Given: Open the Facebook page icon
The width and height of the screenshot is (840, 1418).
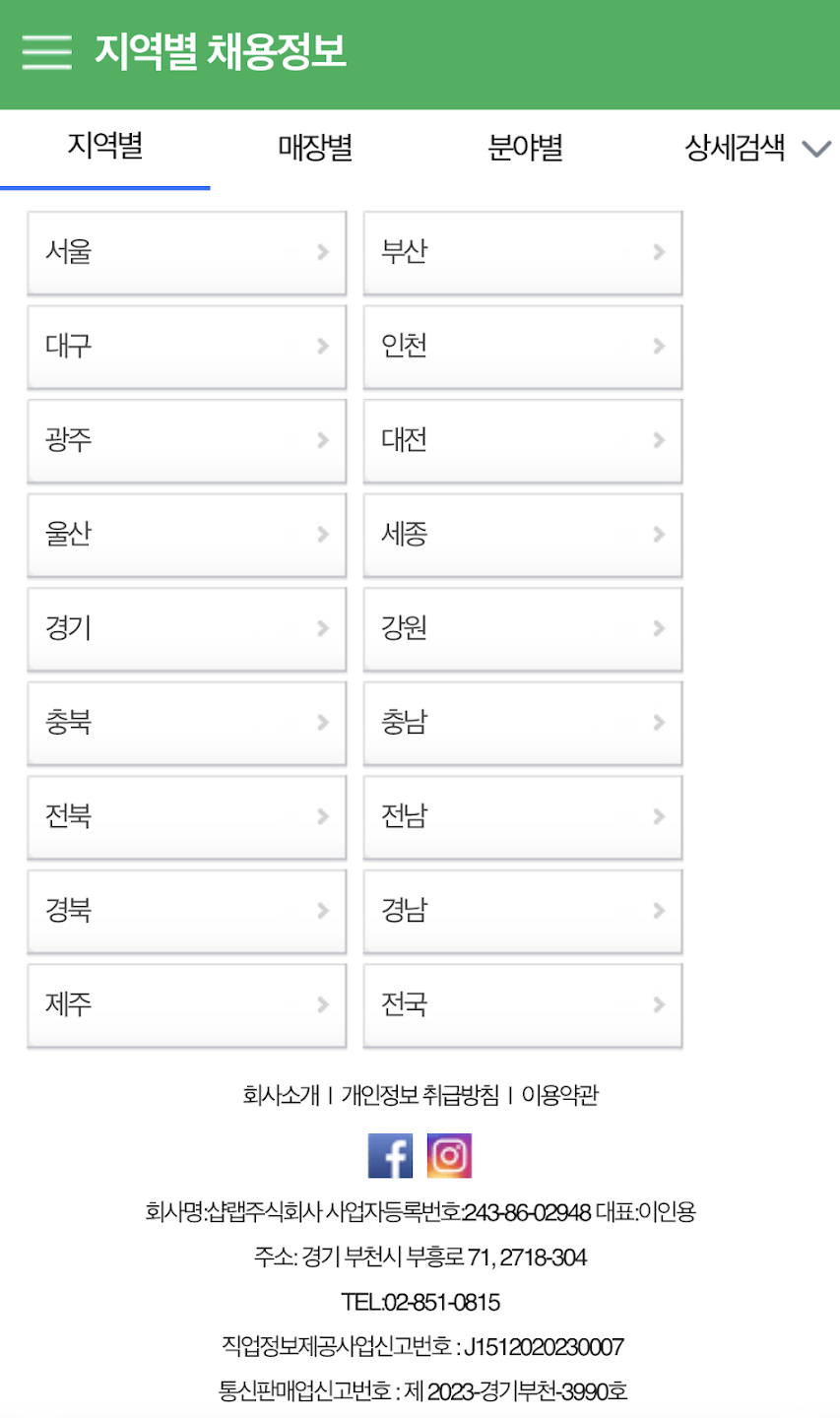Looking at the screenshot, I should [x=391, y=1155].
